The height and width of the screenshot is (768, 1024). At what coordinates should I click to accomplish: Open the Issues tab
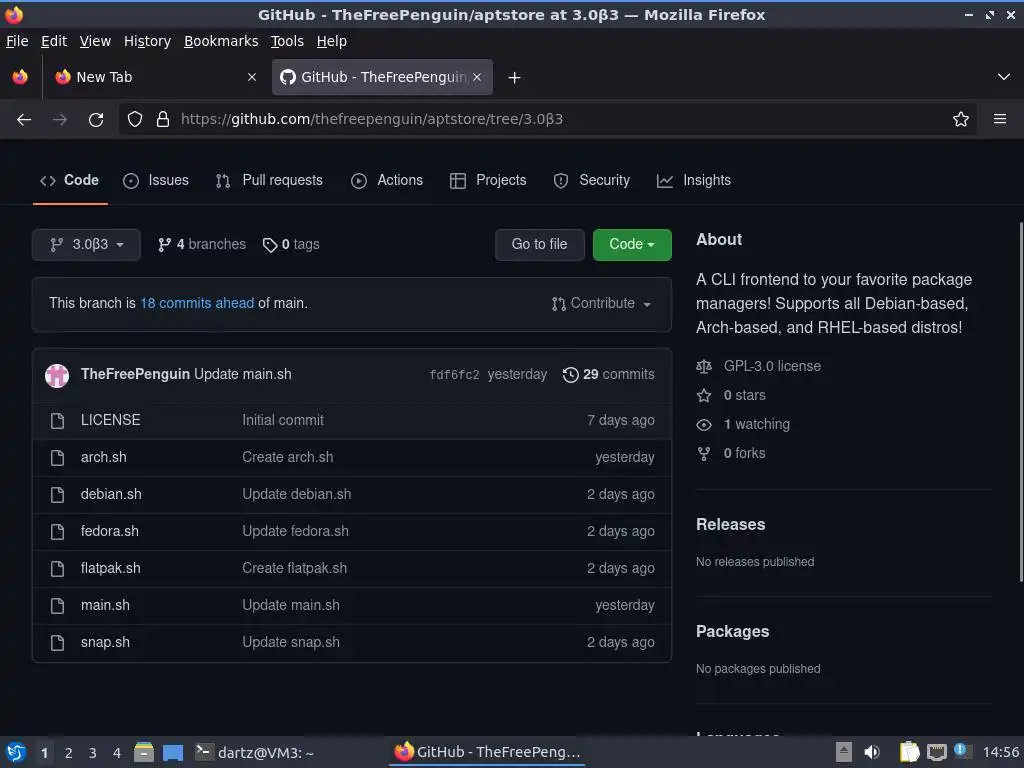[x=156, y=180]
